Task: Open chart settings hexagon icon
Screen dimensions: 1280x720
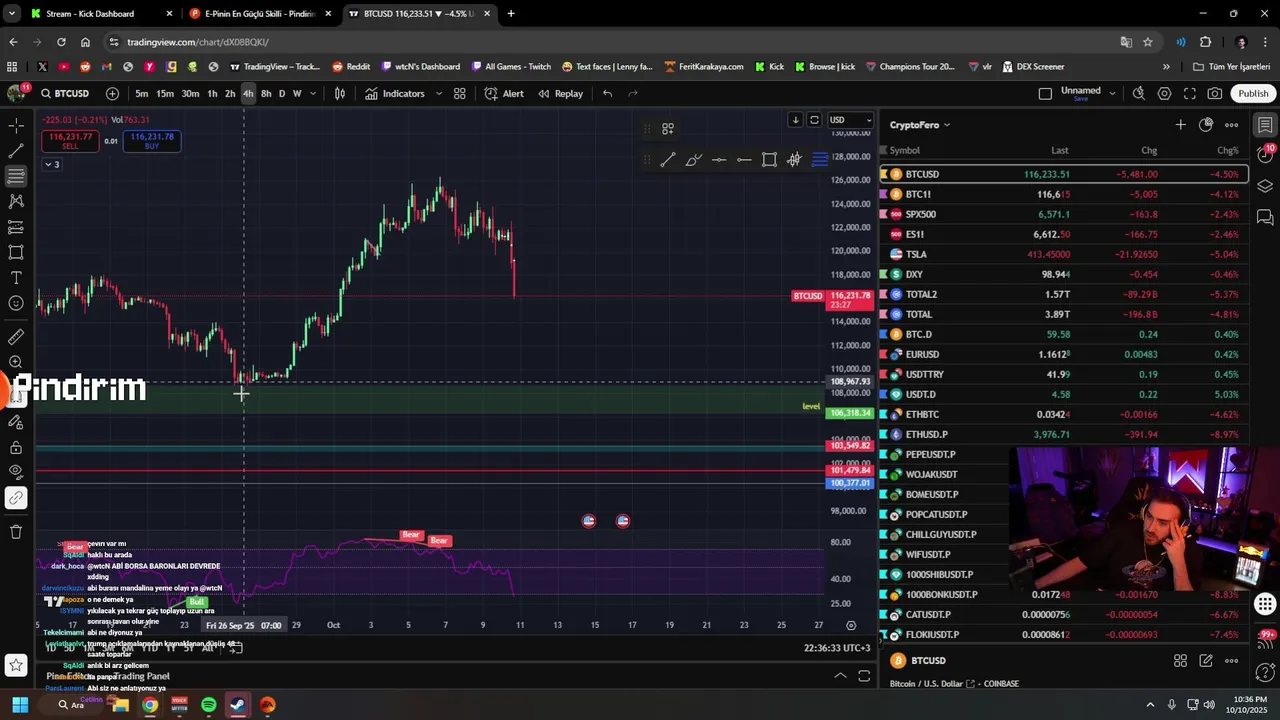Action: tap(1164, 93)
